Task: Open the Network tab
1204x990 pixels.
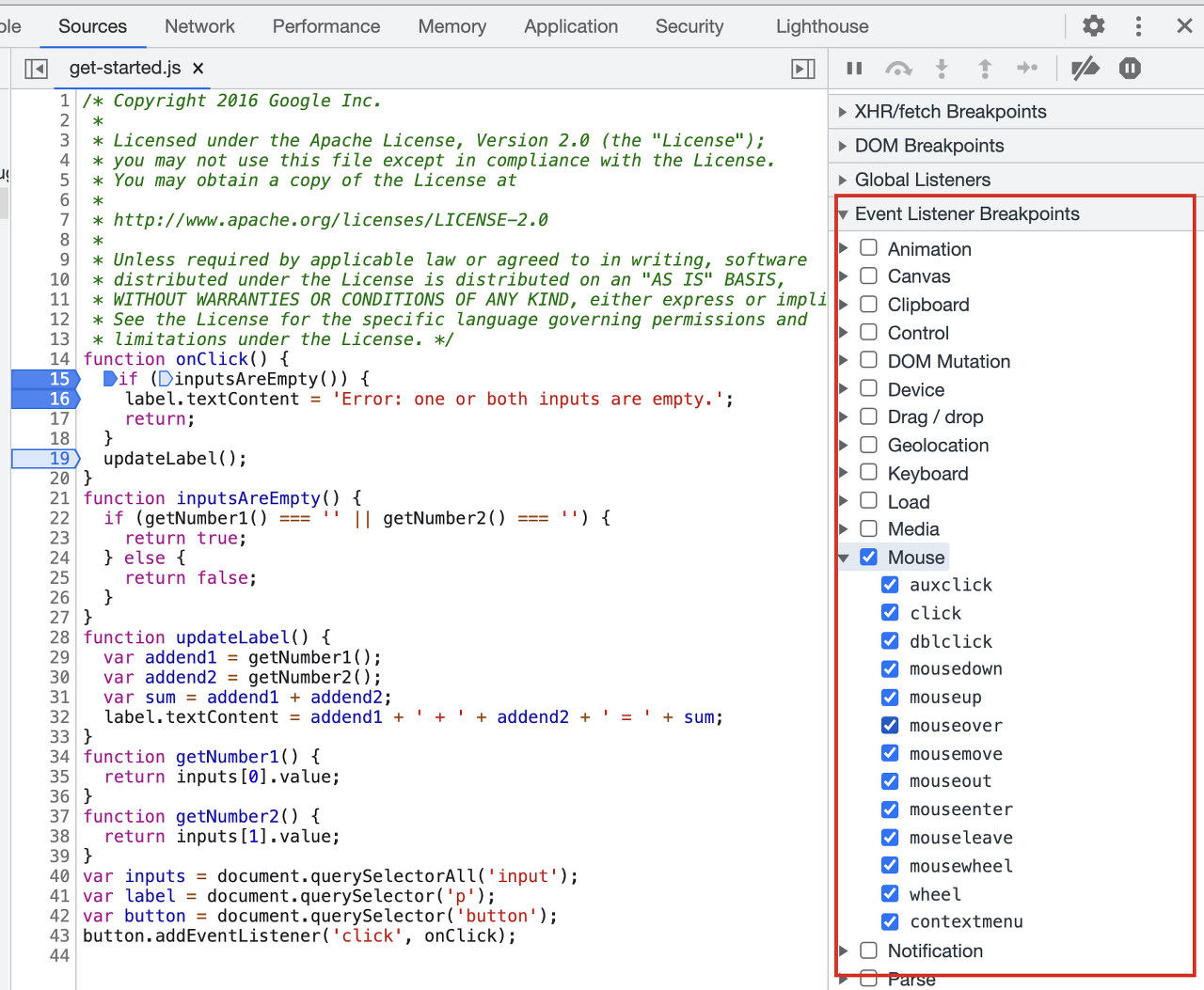Action: coord(199,26)
